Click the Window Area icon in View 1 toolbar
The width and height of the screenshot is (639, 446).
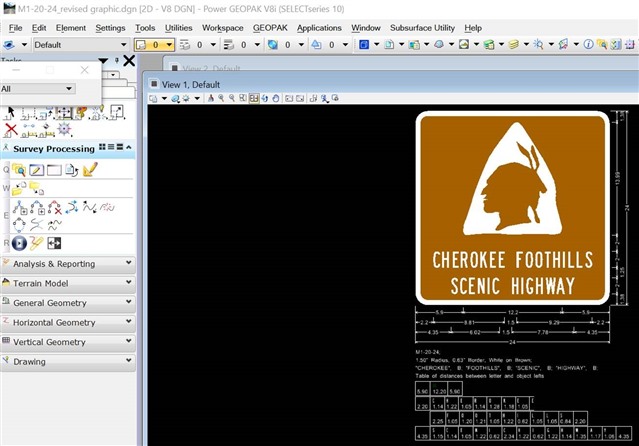(x=243, y=98)
